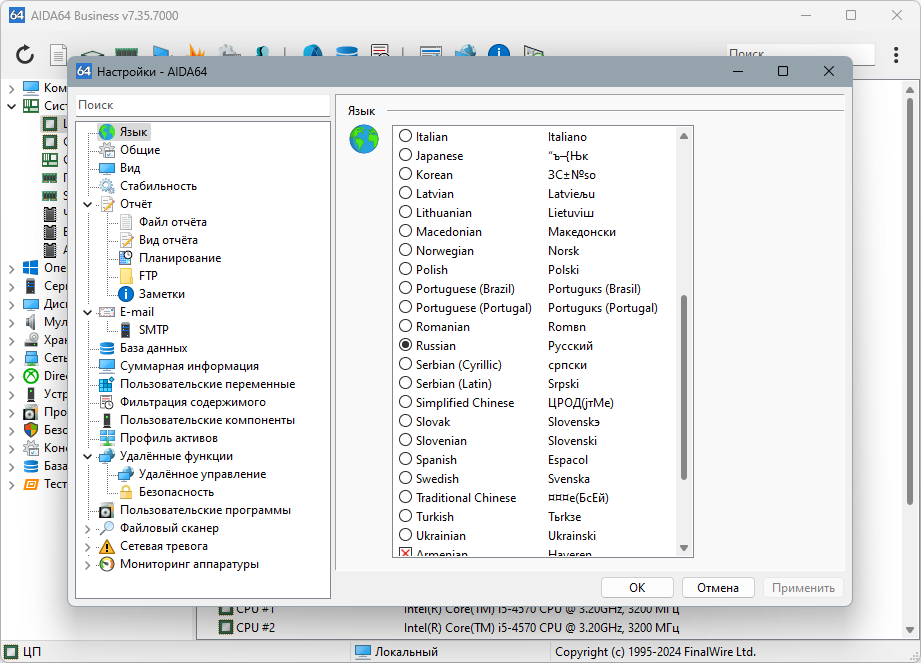
Task: Open Профиль активов icon
Action: [107, 439]
